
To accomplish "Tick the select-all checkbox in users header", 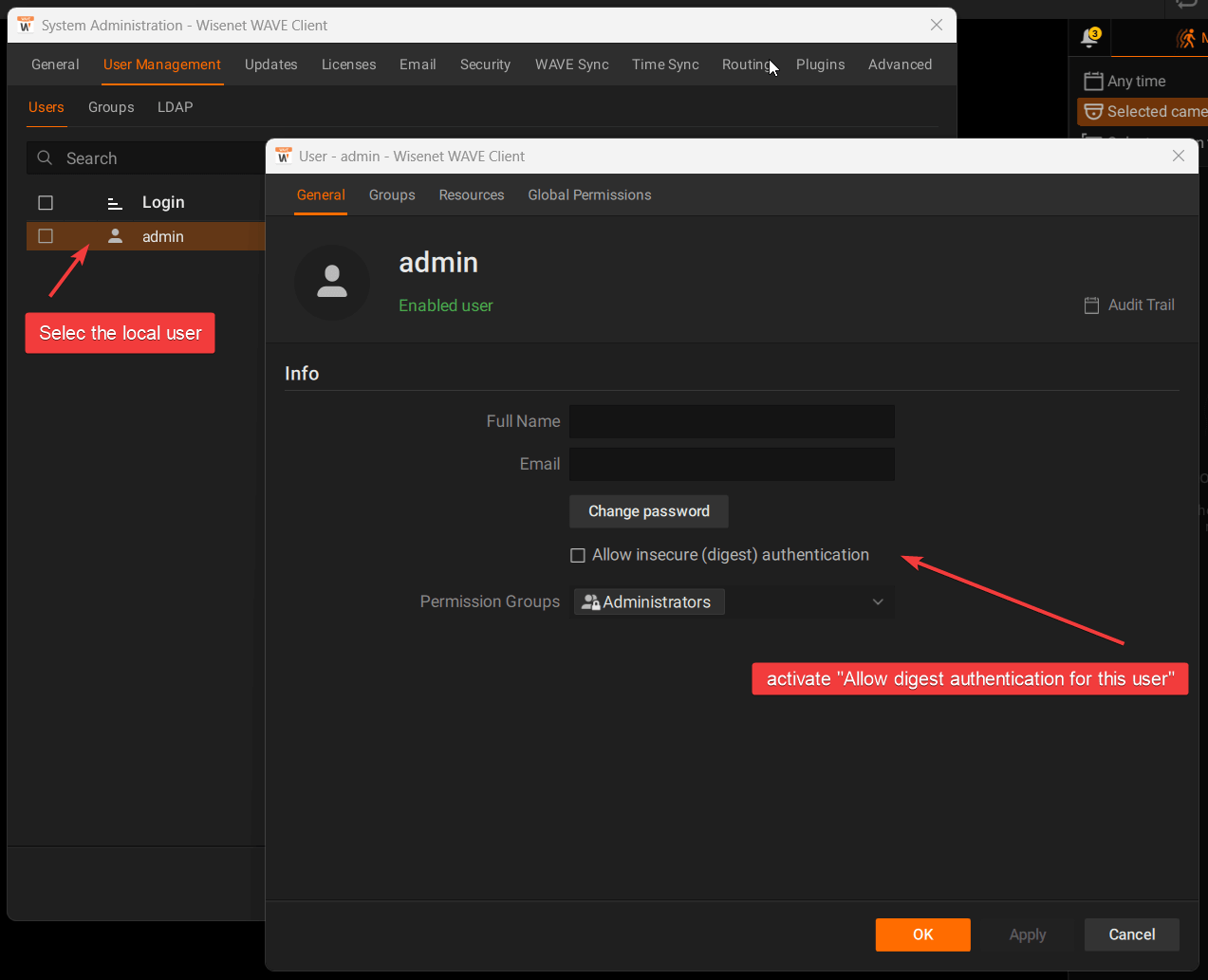I will [46, 203].
